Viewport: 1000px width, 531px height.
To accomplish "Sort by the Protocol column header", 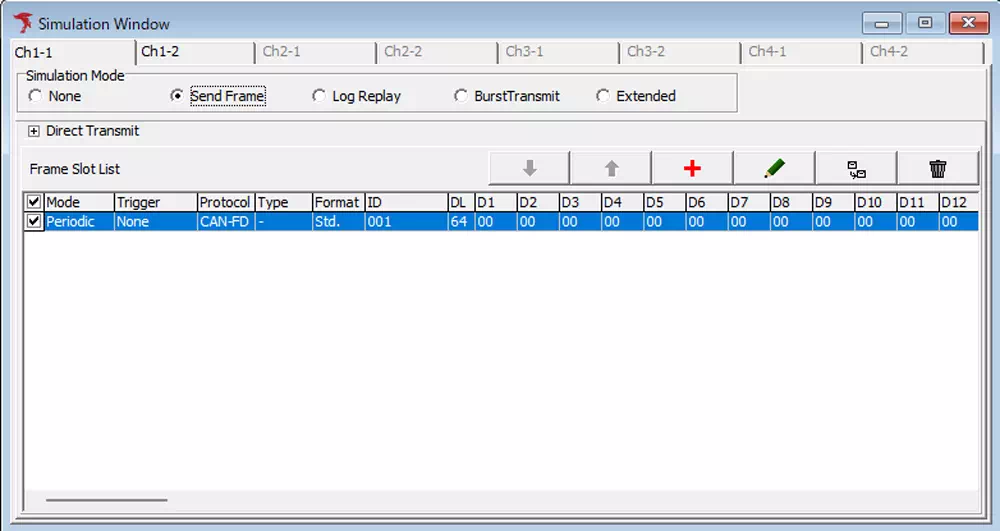I will (225, 203).
